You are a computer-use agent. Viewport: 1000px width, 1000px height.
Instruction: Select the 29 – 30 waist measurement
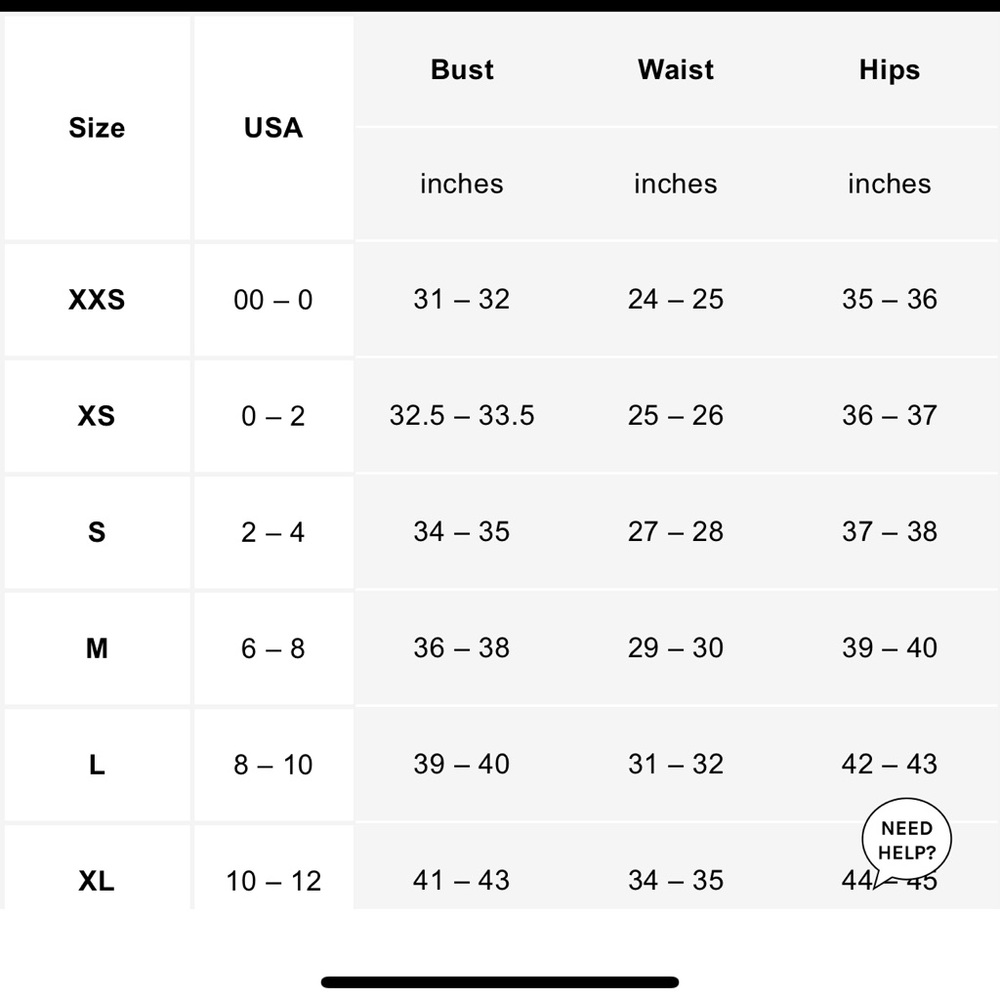pyautogui.click(x=676, y=648)
